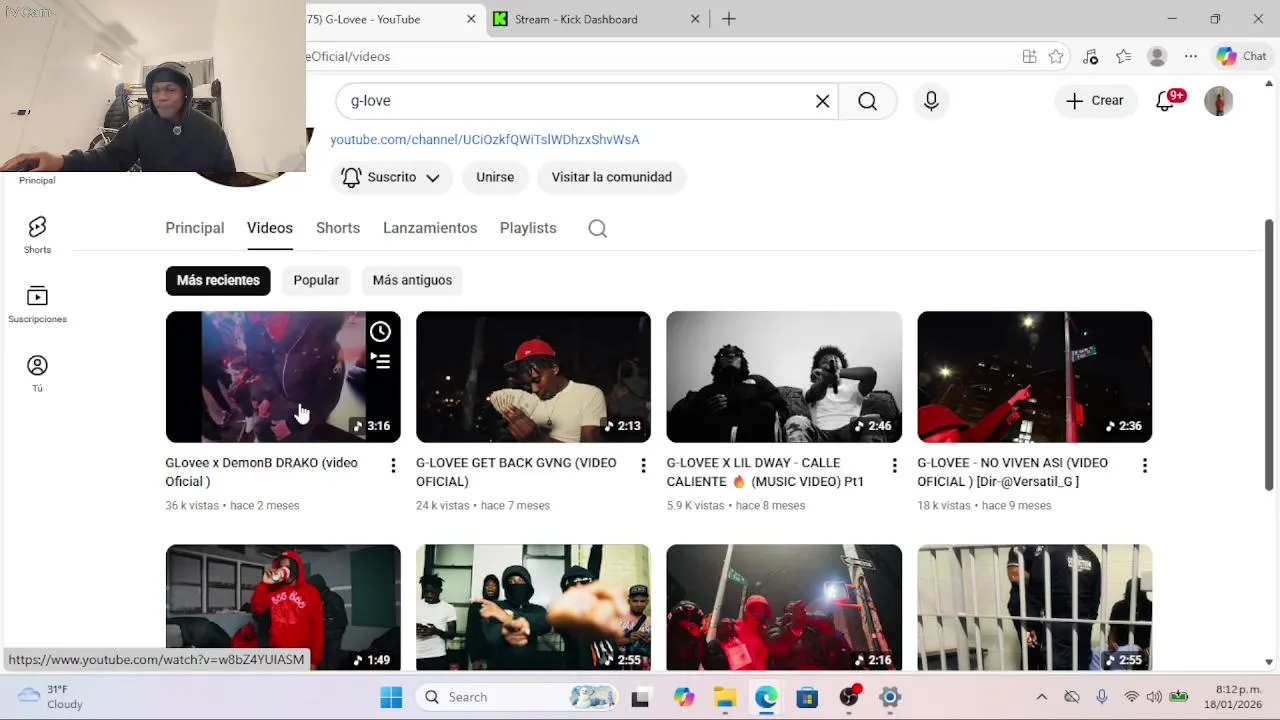This screenshot has width=1280, height=720.
Task: Open G-LOVEE X LIL DWAY title
Action: (765, 472)
